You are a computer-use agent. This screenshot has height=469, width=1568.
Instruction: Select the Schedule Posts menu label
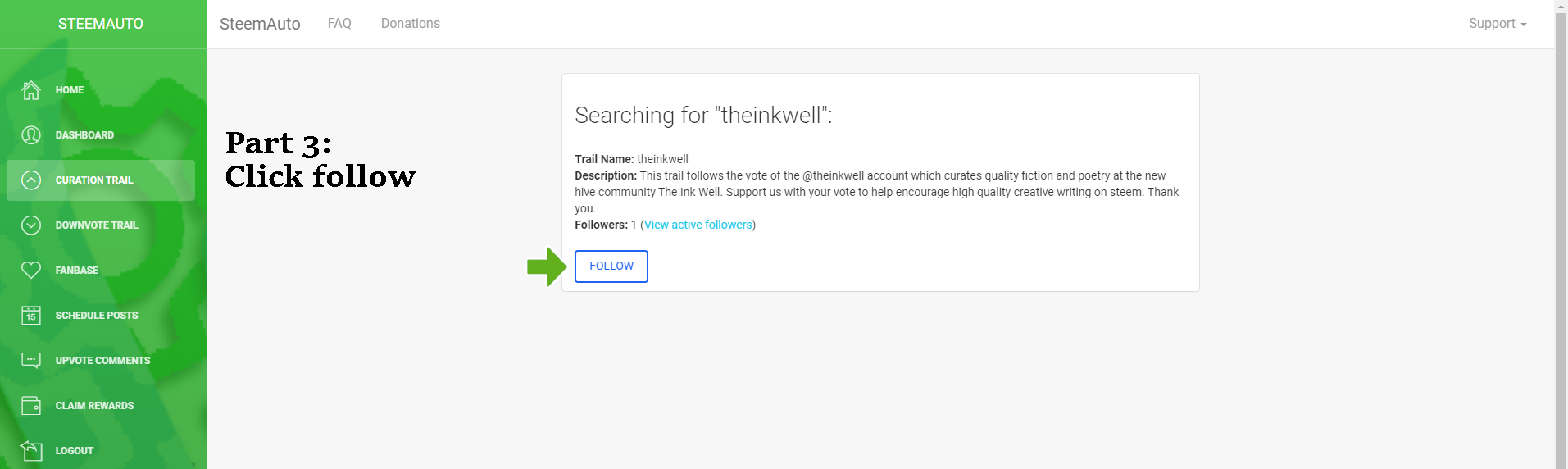click(97, 315)
